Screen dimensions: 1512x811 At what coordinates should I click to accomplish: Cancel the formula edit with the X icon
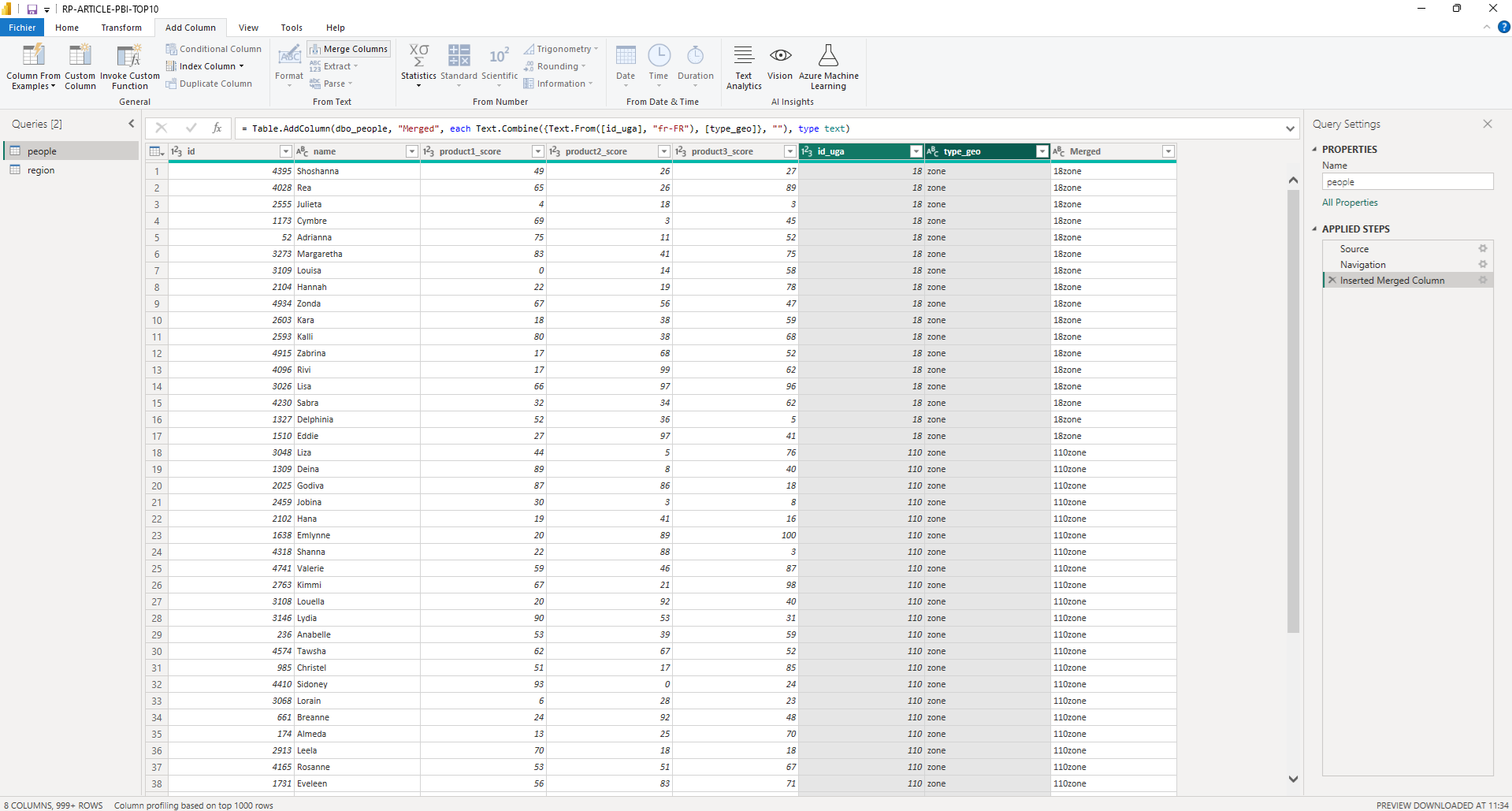[162, 128]
